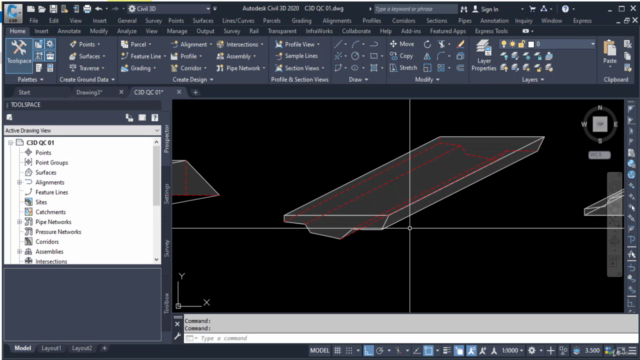640x360 pixels.
Task: Open the Profile View tool
Action: point(297,44)
